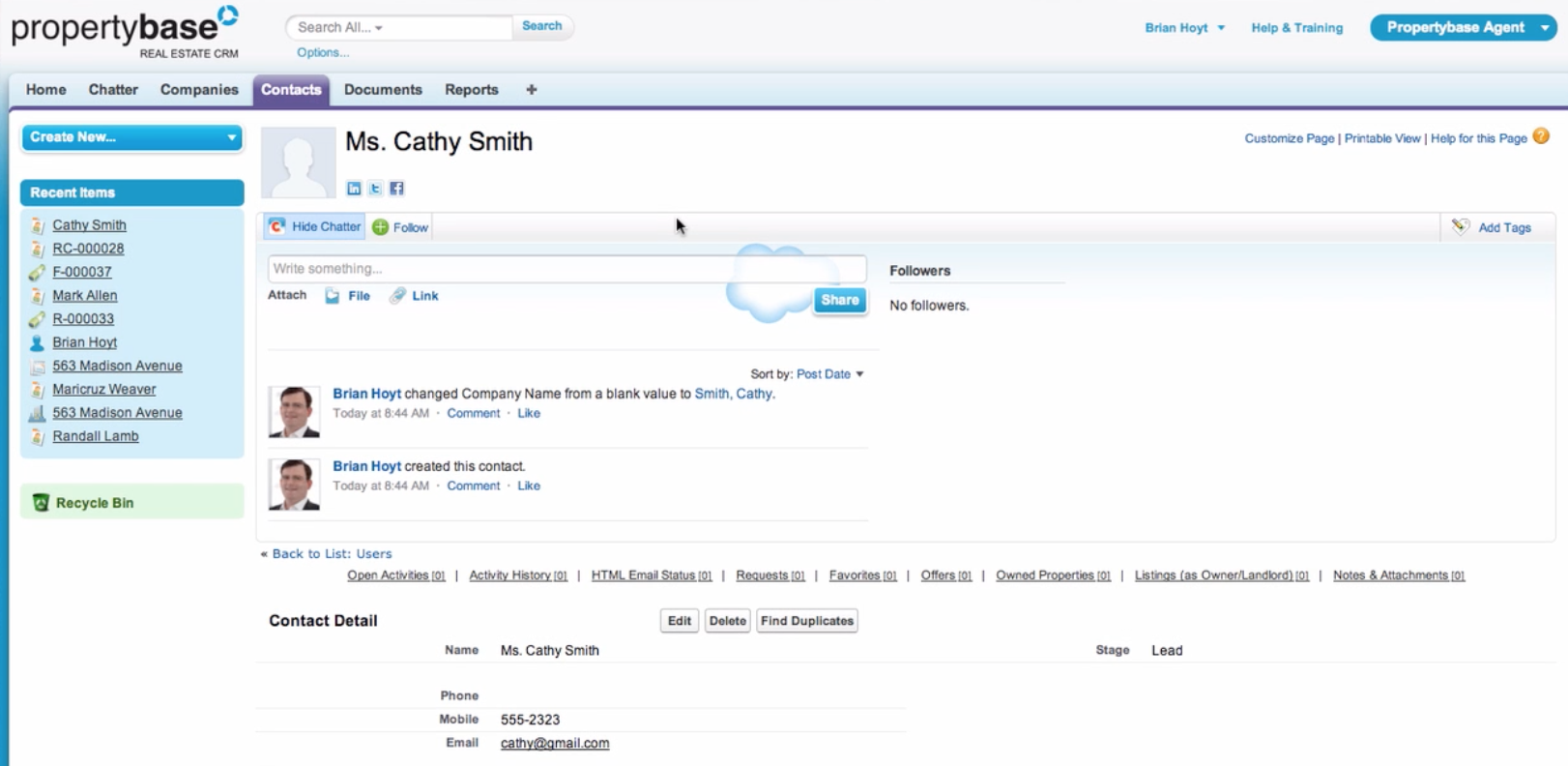The height and width of the screenshot is (766, 1568).
Task: Click the Twitter icon under contact name
Action: tap(375, 189)
